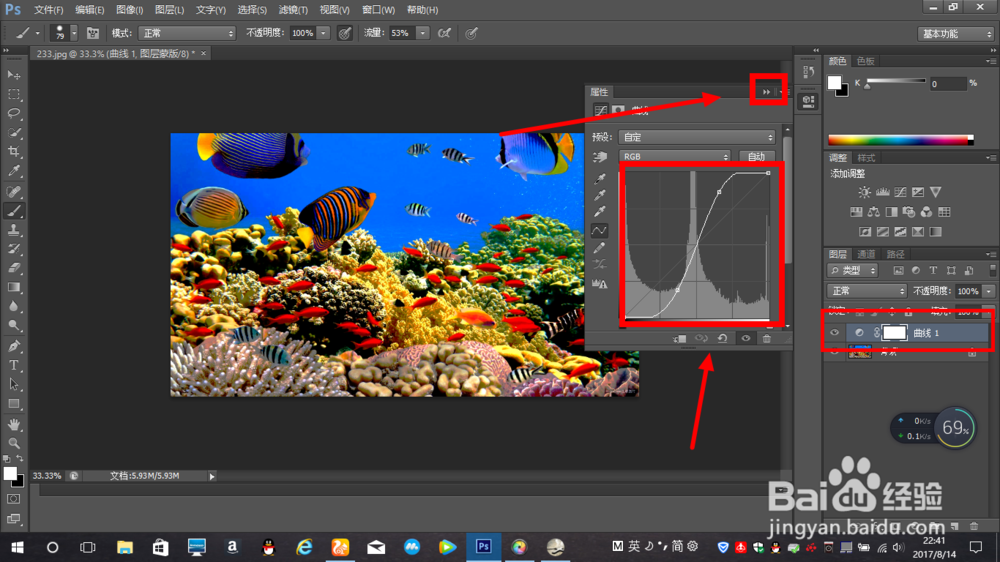Toggle airbrush mode in options bar
The width and height of the screenshot is (1000, 562).
445,33
